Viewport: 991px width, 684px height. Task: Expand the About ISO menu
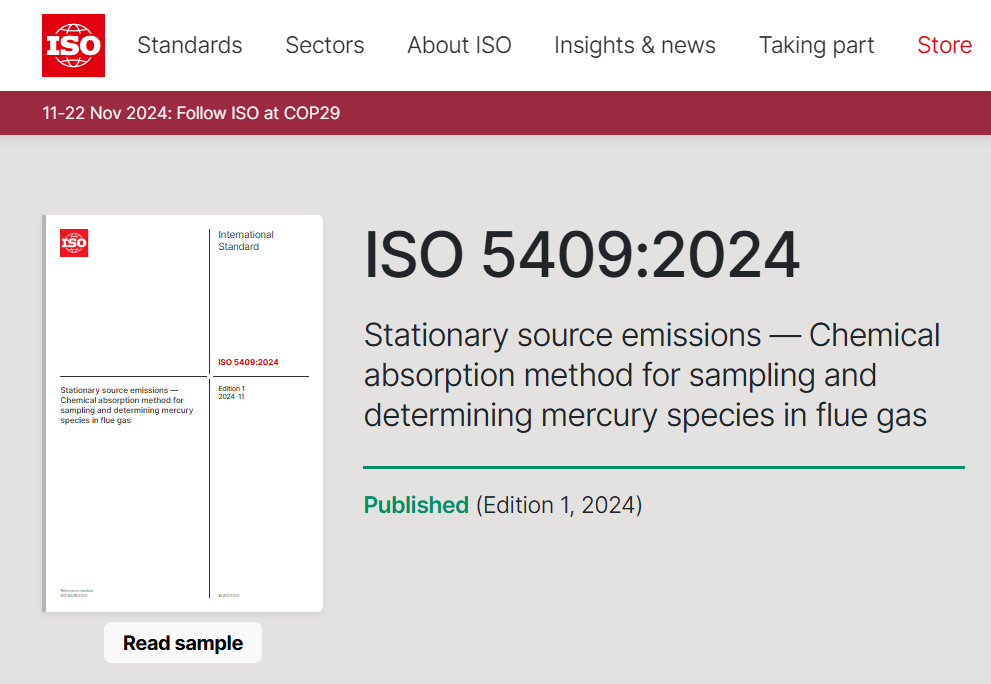click(459, 45)
